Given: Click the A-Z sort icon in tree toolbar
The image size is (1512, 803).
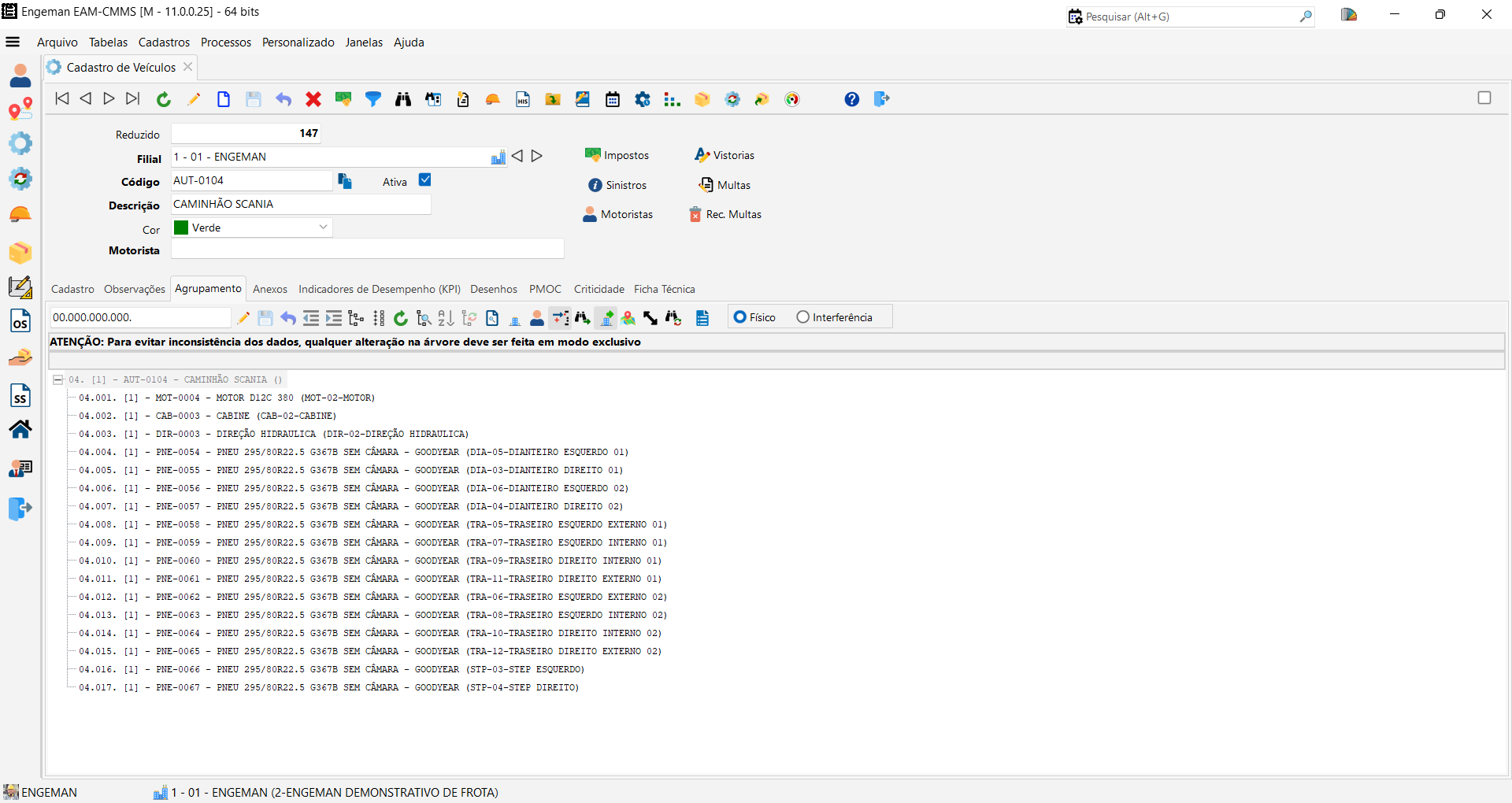Looking at the screenshot, I should 446,318.
